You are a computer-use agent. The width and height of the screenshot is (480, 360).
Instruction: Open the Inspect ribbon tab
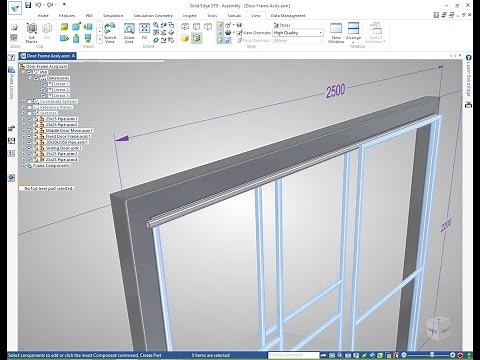(x=190, y=16)
